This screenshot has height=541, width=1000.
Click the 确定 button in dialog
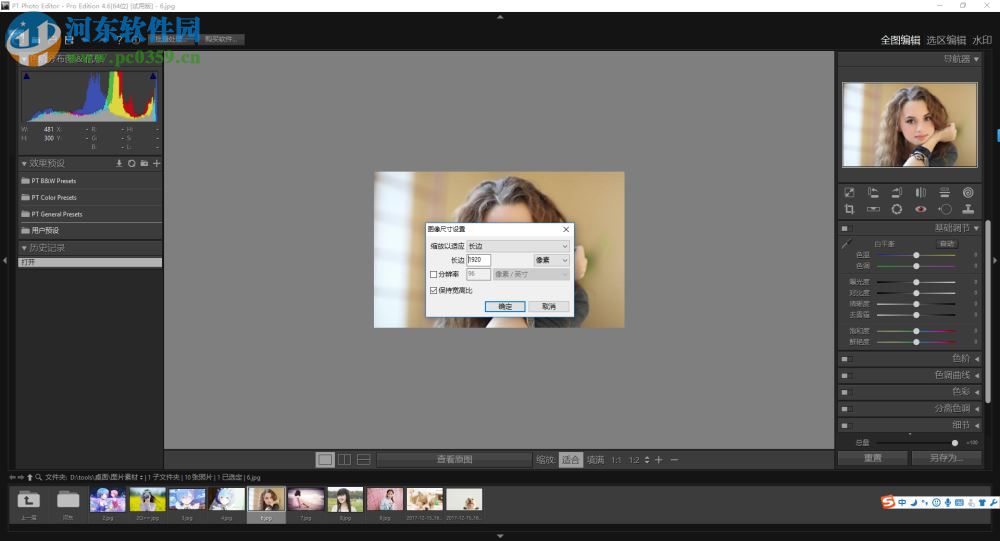(x=505, y=306)
